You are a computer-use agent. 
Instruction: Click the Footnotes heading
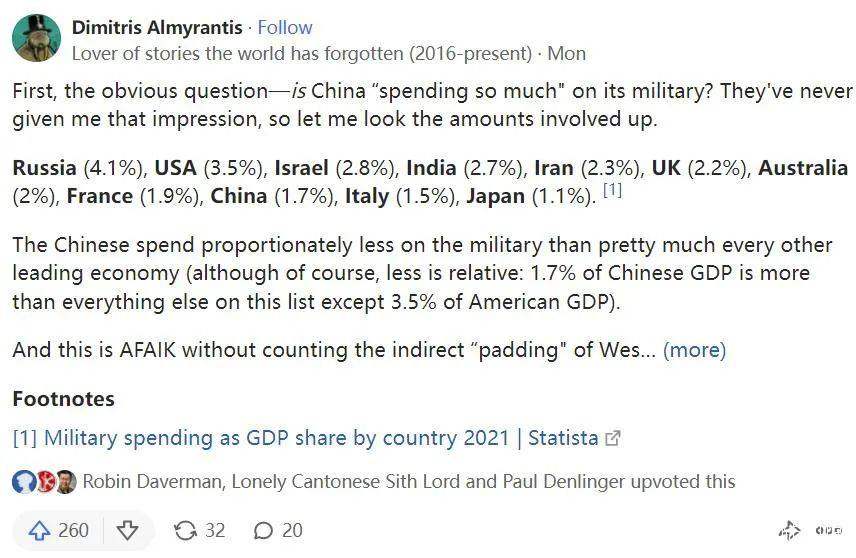click(x=63, y=399)
